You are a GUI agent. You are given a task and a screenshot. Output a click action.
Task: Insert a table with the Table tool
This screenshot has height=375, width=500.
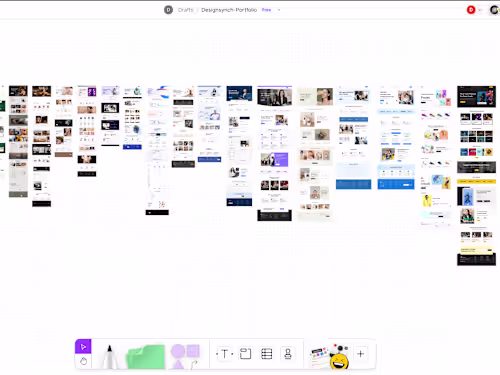(267, 354)
